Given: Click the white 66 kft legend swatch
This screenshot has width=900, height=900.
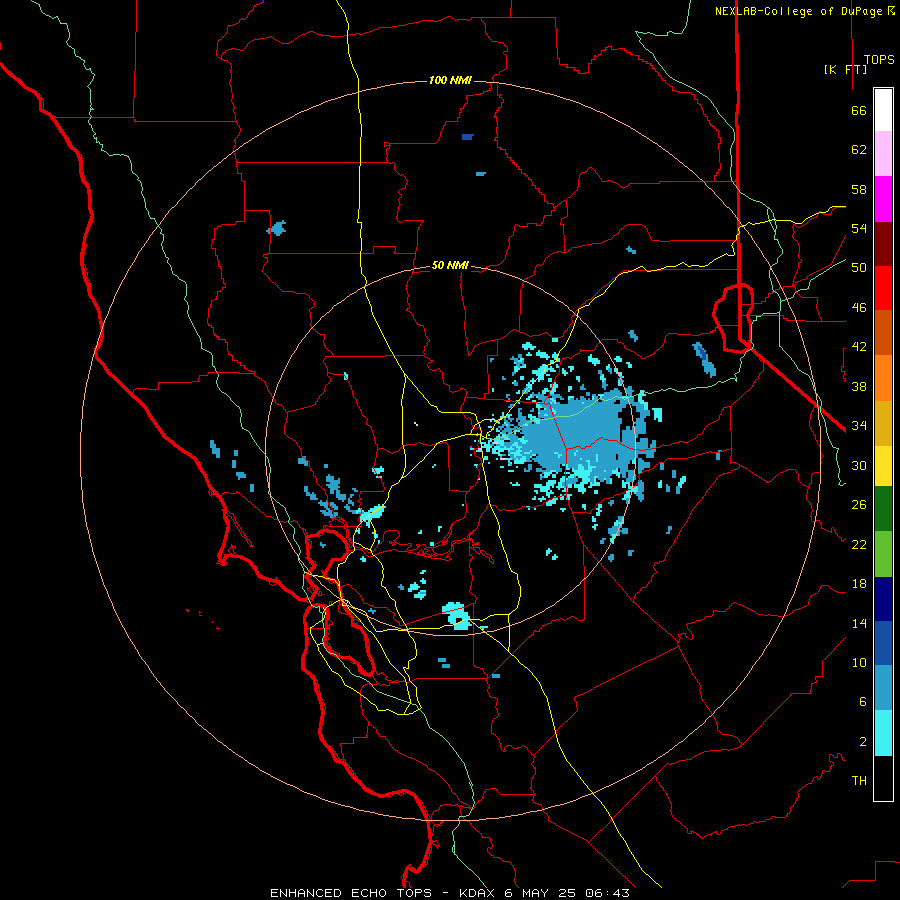Looking at the screenshot, I should [883, 110].
